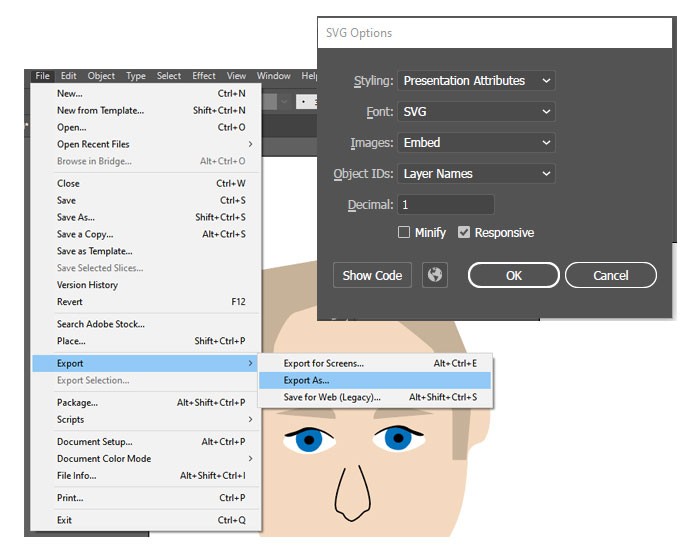Open the Font dropdown set to SVG
This screenshot has height=557, width=689.
pos(476,112)
